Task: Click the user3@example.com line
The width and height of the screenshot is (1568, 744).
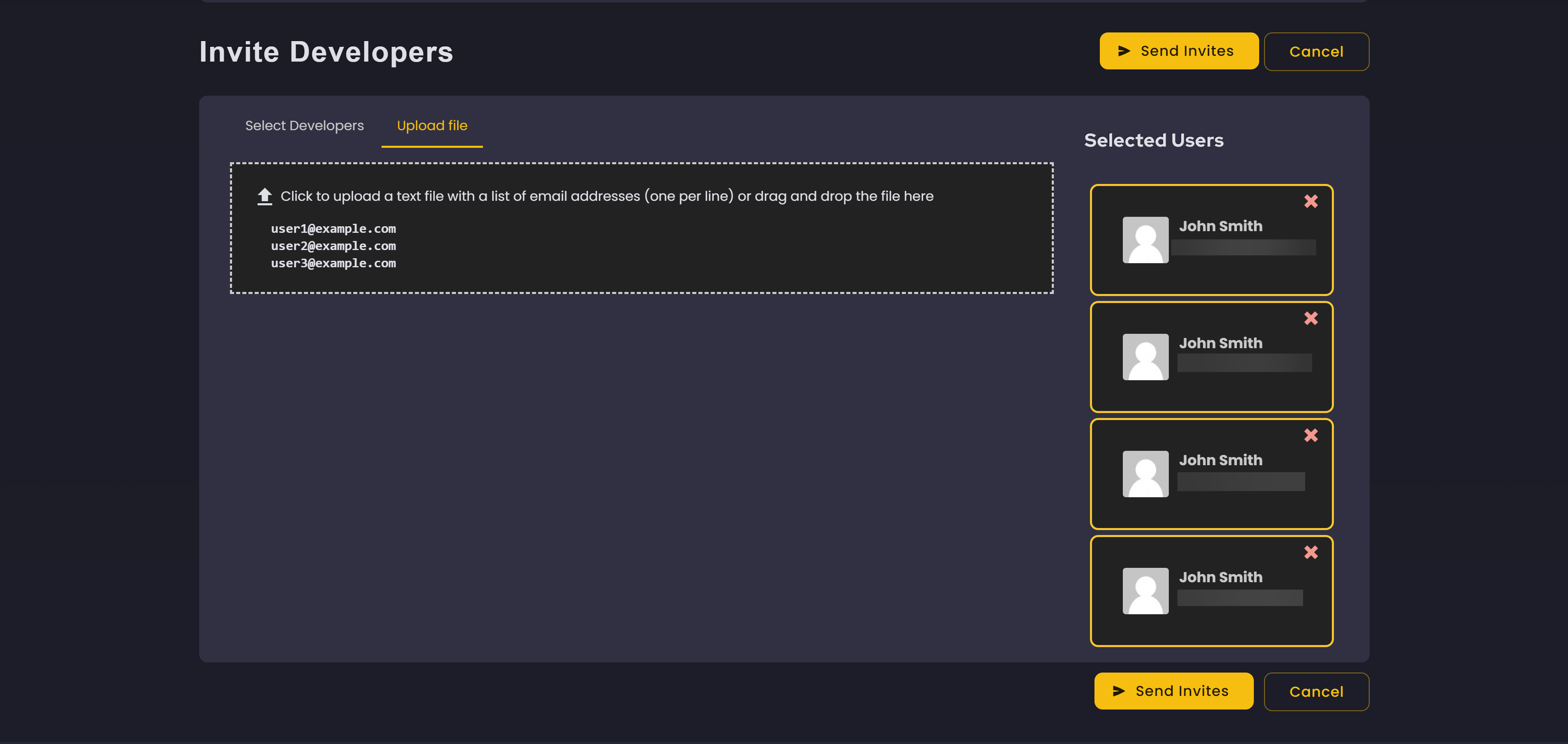Action: click(333, 264)
